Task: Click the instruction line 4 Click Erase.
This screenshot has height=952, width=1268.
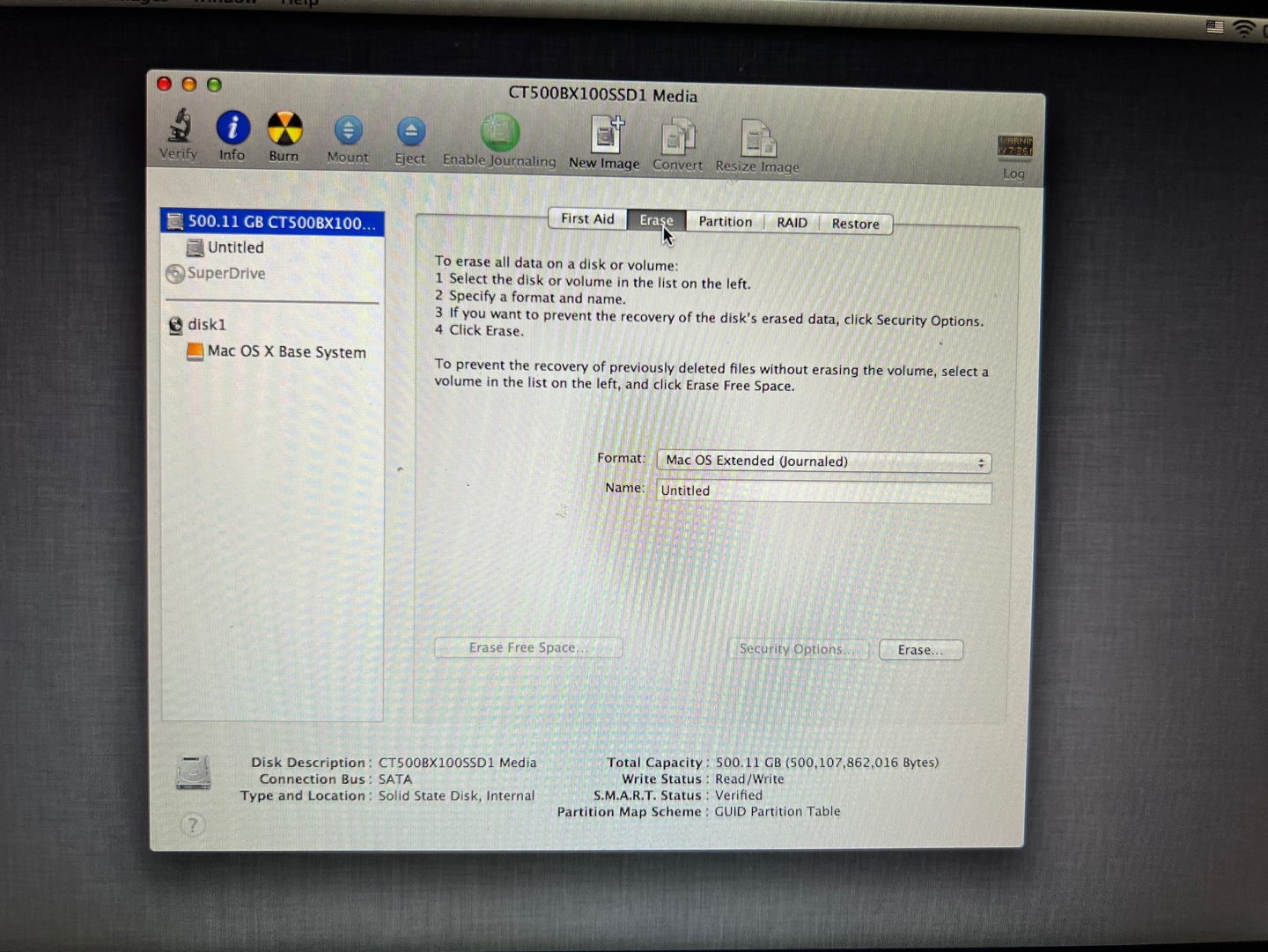Action: [x=479, y=330]
